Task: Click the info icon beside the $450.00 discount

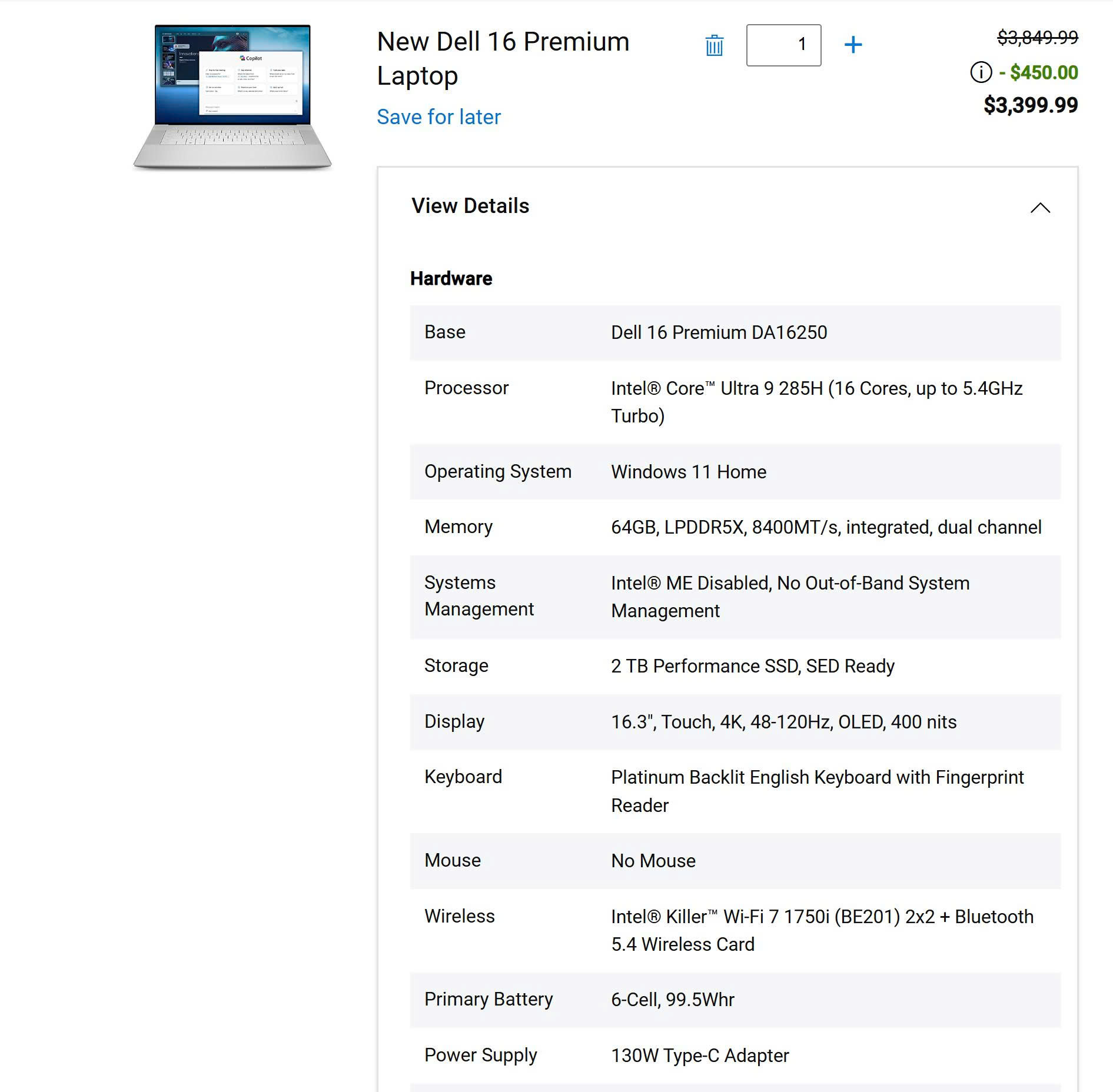Action: pyautogui.click(x=981, y=72)
